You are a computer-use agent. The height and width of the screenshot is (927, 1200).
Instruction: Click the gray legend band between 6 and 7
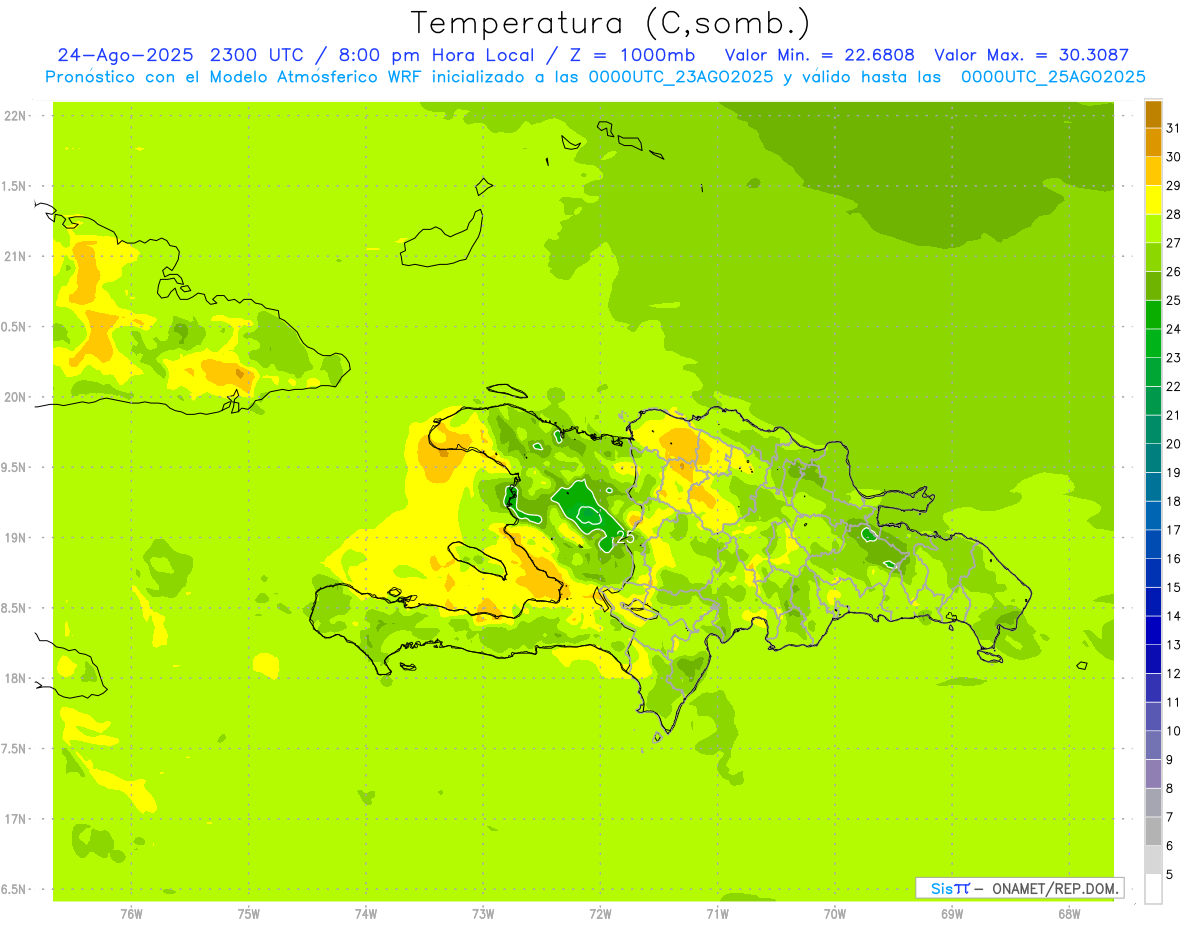(1153, 832)
